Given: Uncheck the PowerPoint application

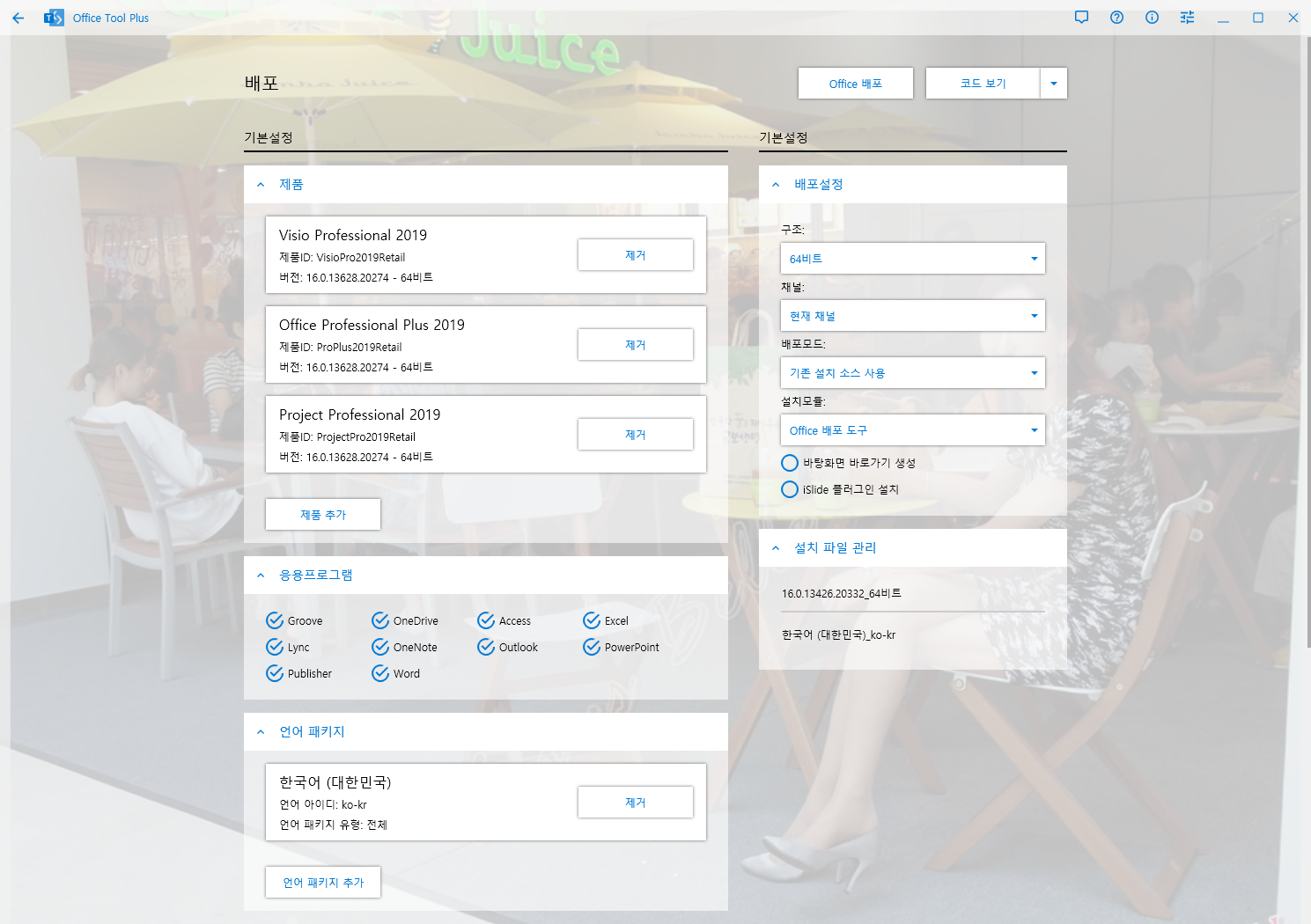Looking at the screenshot, I should (x=592, y=647).
